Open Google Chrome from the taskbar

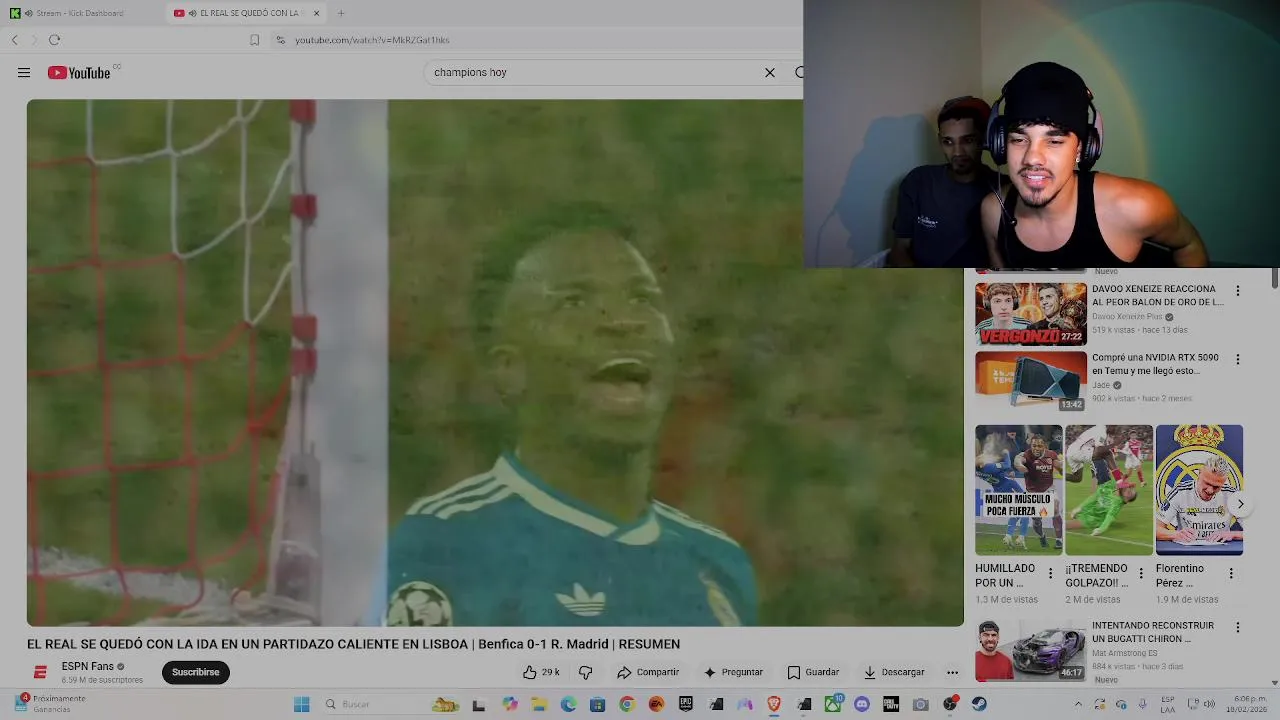click(627, 704)
